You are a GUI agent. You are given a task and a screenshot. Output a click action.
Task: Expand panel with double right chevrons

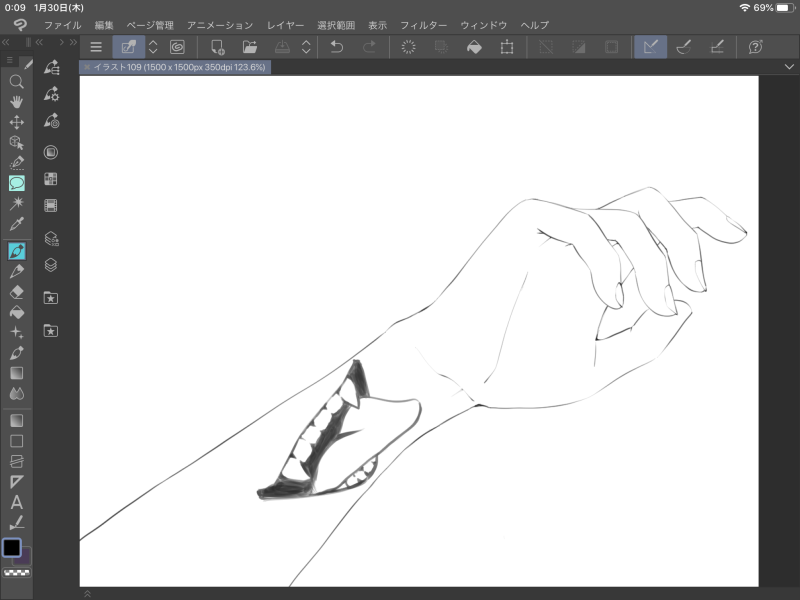pos(73,42)
